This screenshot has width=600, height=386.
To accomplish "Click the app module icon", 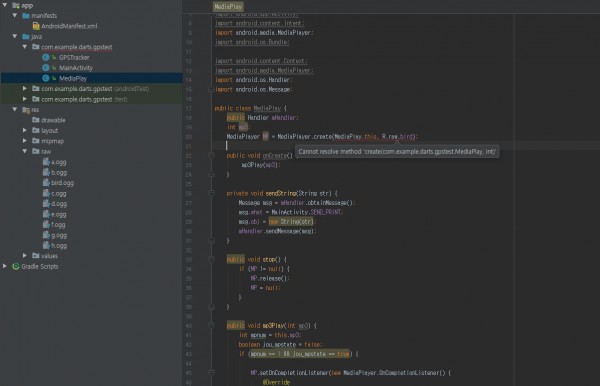I will coord(16,5).
